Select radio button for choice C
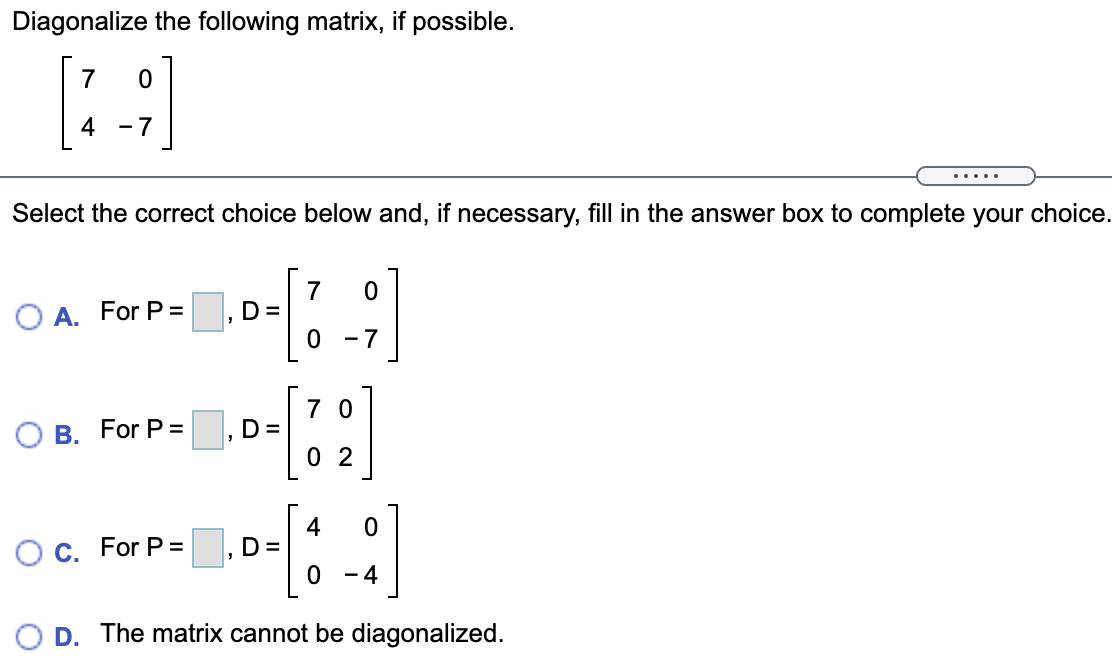 point(28,548)
